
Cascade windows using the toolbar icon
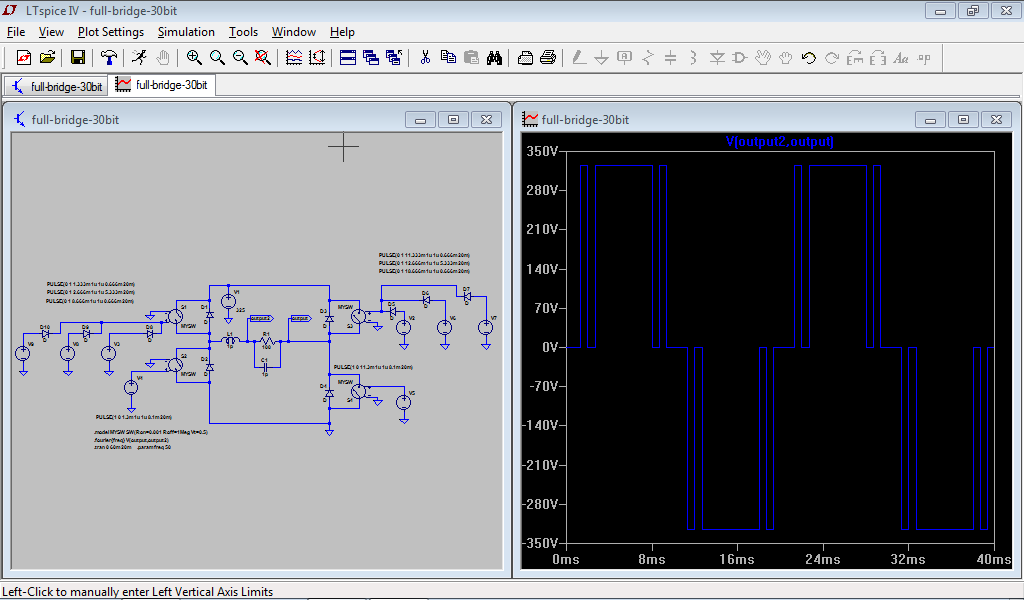click(371, 57)
